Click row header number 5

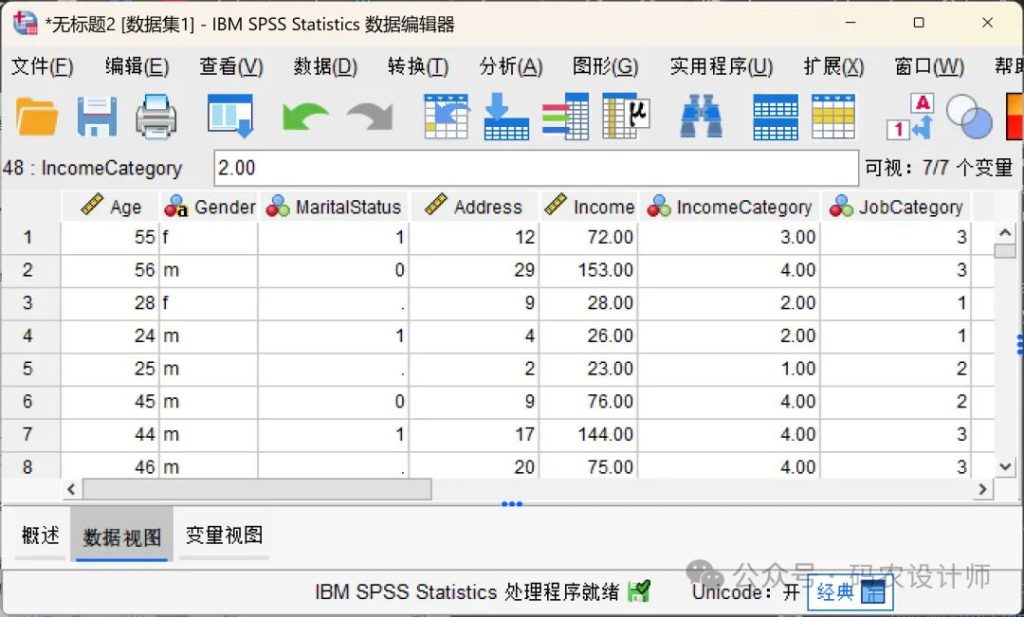[x=28, y=368]
